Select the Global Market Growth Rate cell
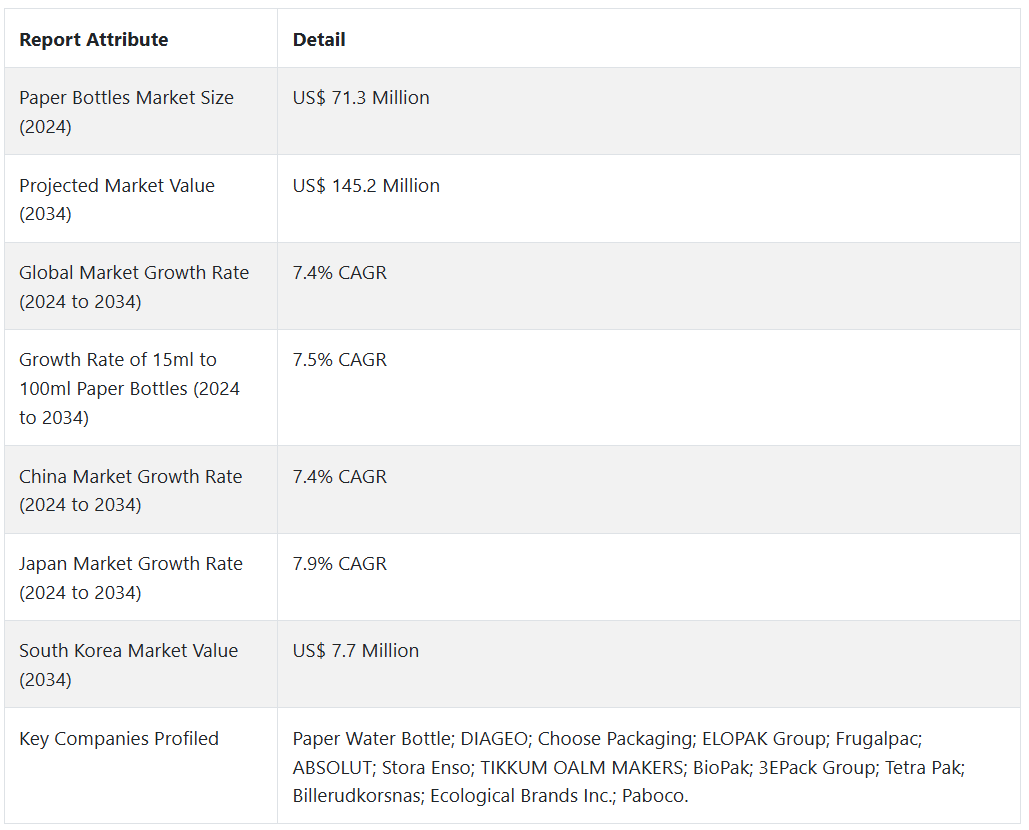 point(140,286)
